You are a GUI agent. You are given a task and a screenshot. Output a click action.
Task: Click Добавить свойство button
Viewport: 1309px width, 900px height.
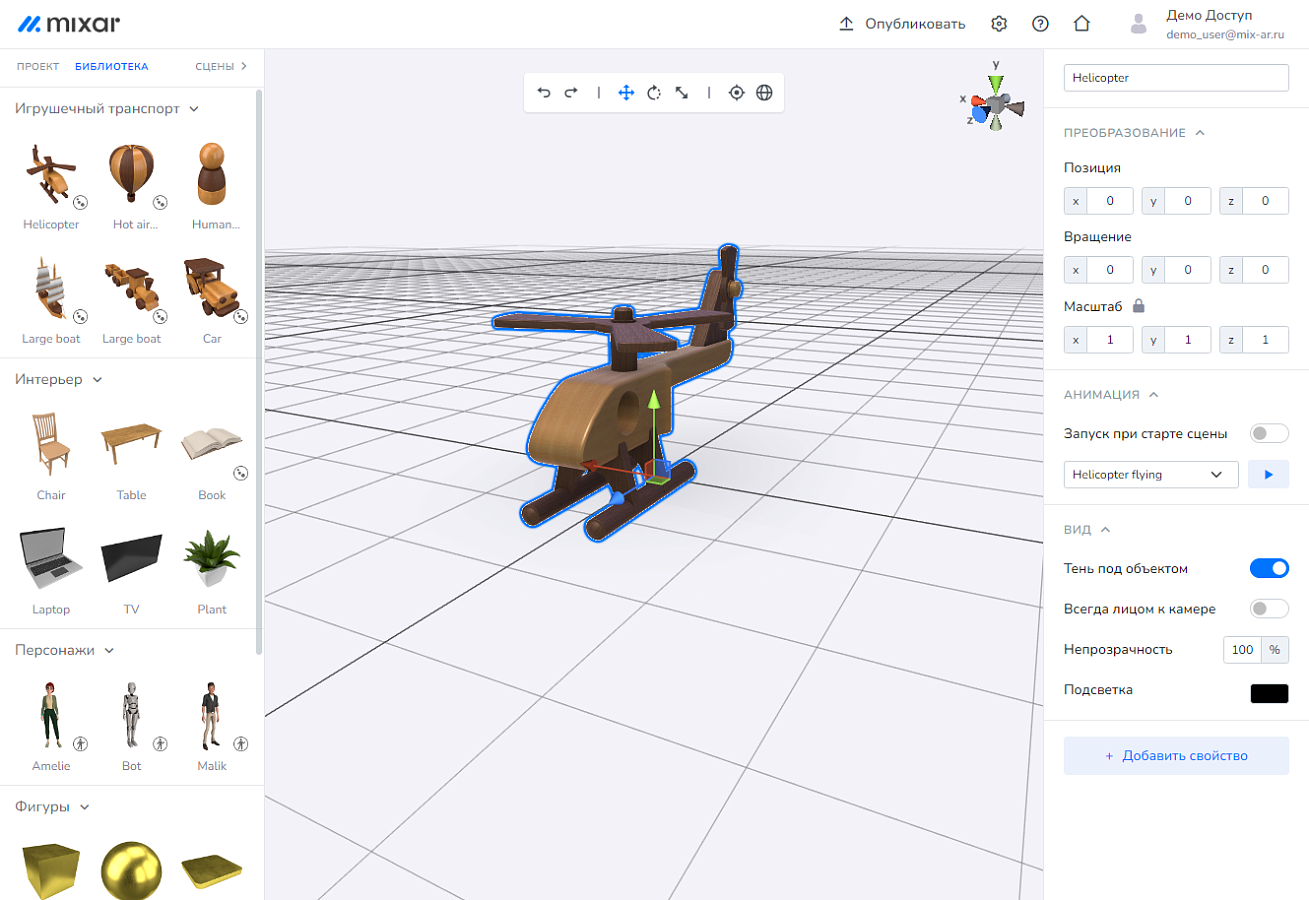[1176, 756]
